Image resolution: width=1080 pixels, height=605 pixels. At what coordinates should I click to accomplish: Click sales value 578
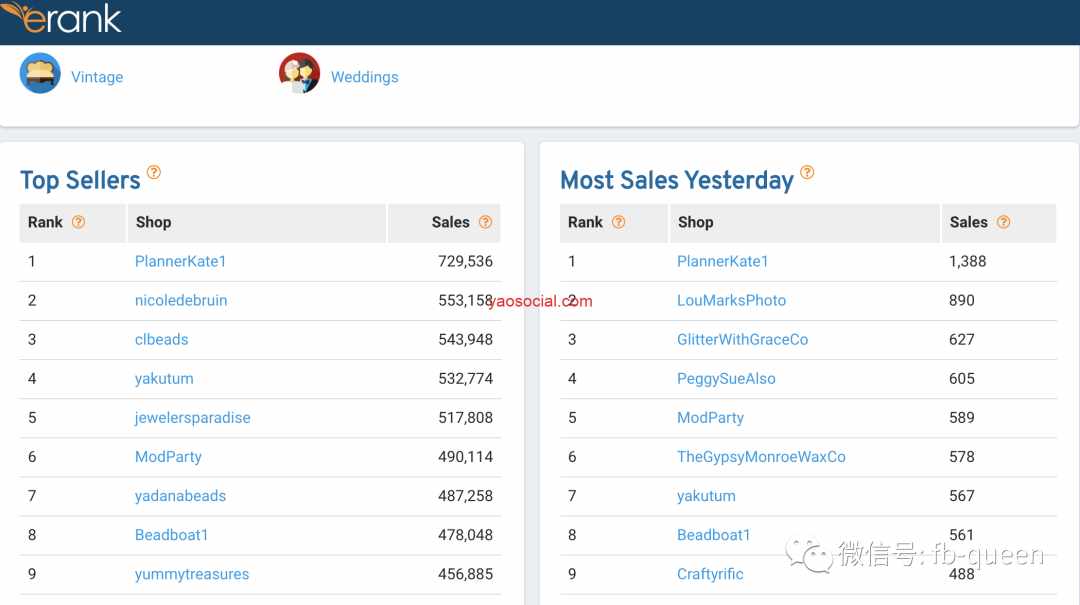pyautogui.click(x=962, y=457)
